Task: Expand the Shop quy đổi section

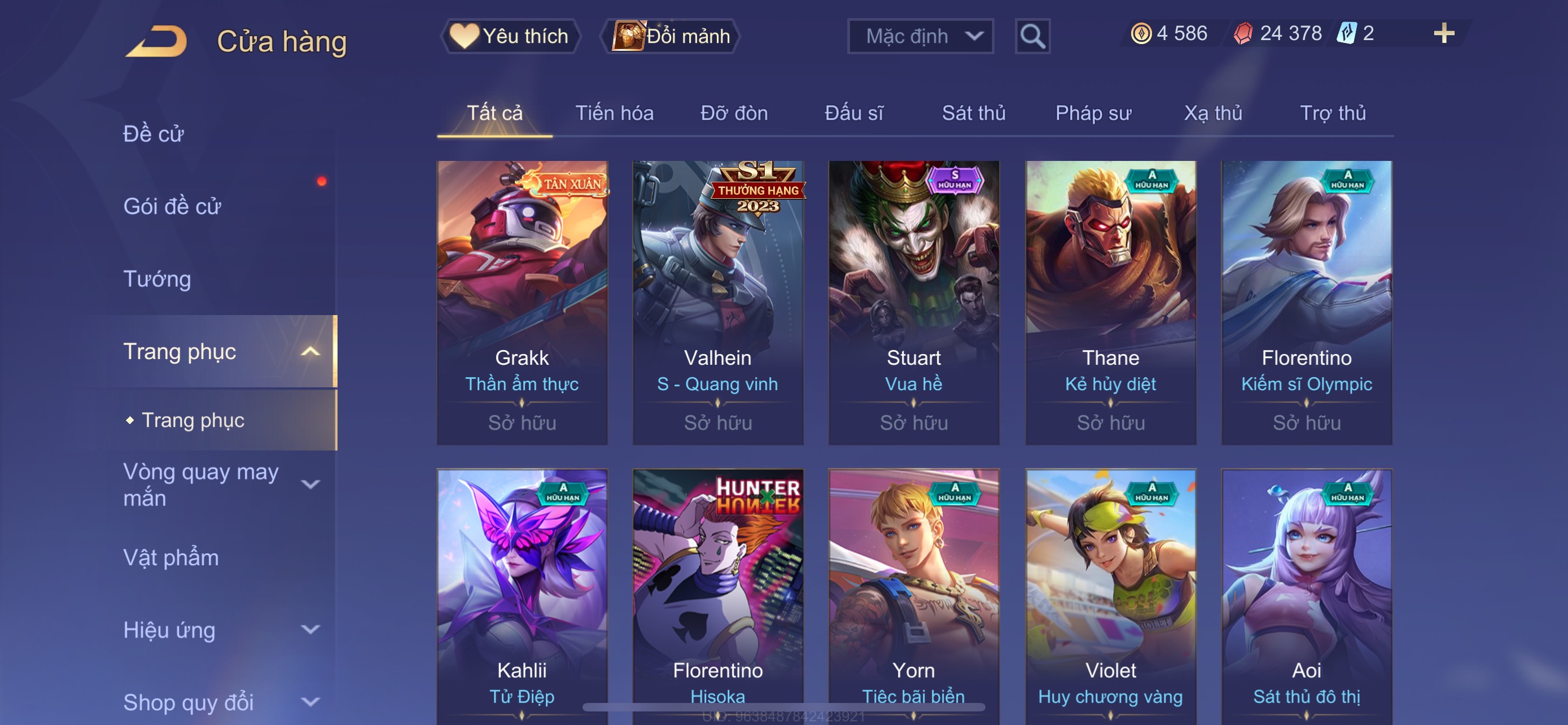Action: point(310,702)
